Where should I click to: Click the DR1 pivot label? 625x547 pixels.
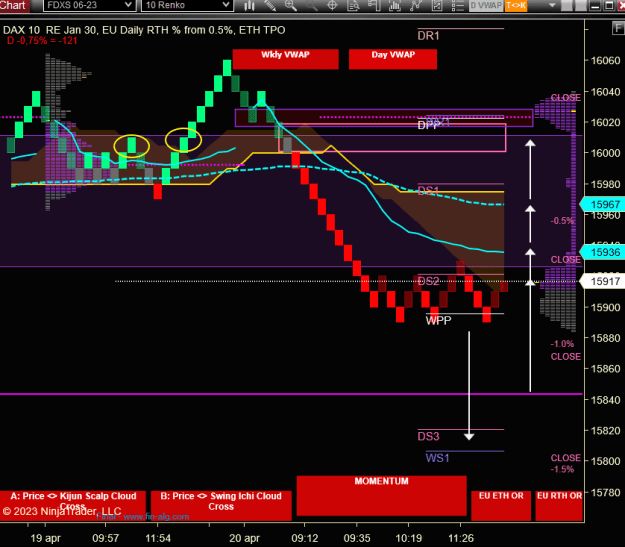pyautogui.click(x=428, y=36)
